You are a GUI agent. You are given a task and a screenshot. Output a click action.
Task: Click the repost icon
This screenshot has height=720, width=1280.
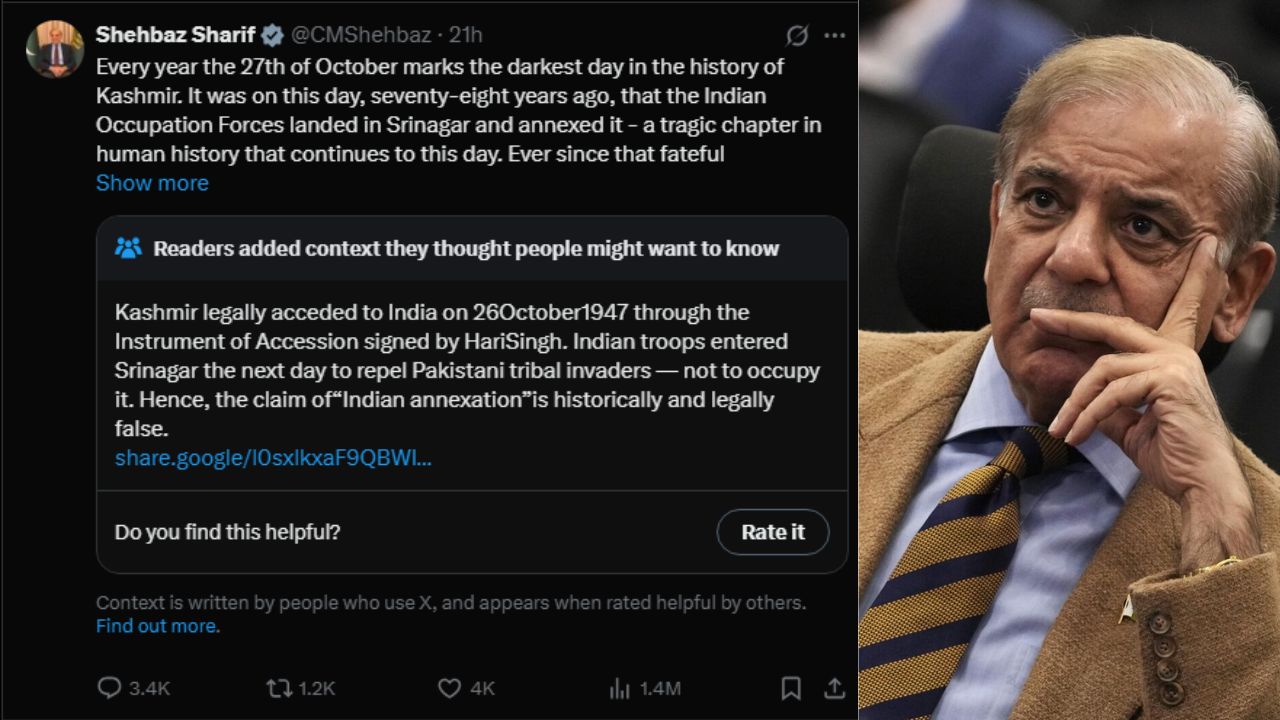pos(279,688)
